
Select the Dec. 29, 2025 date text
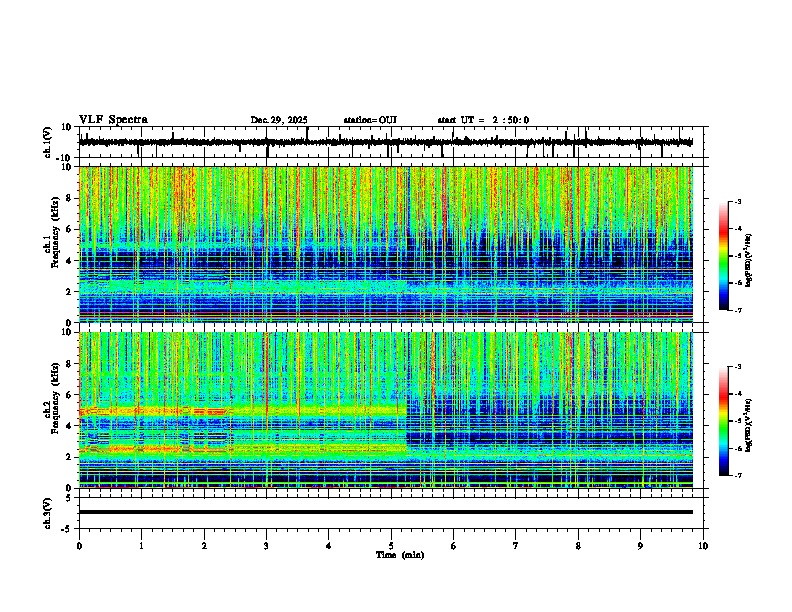coord(279,120)
